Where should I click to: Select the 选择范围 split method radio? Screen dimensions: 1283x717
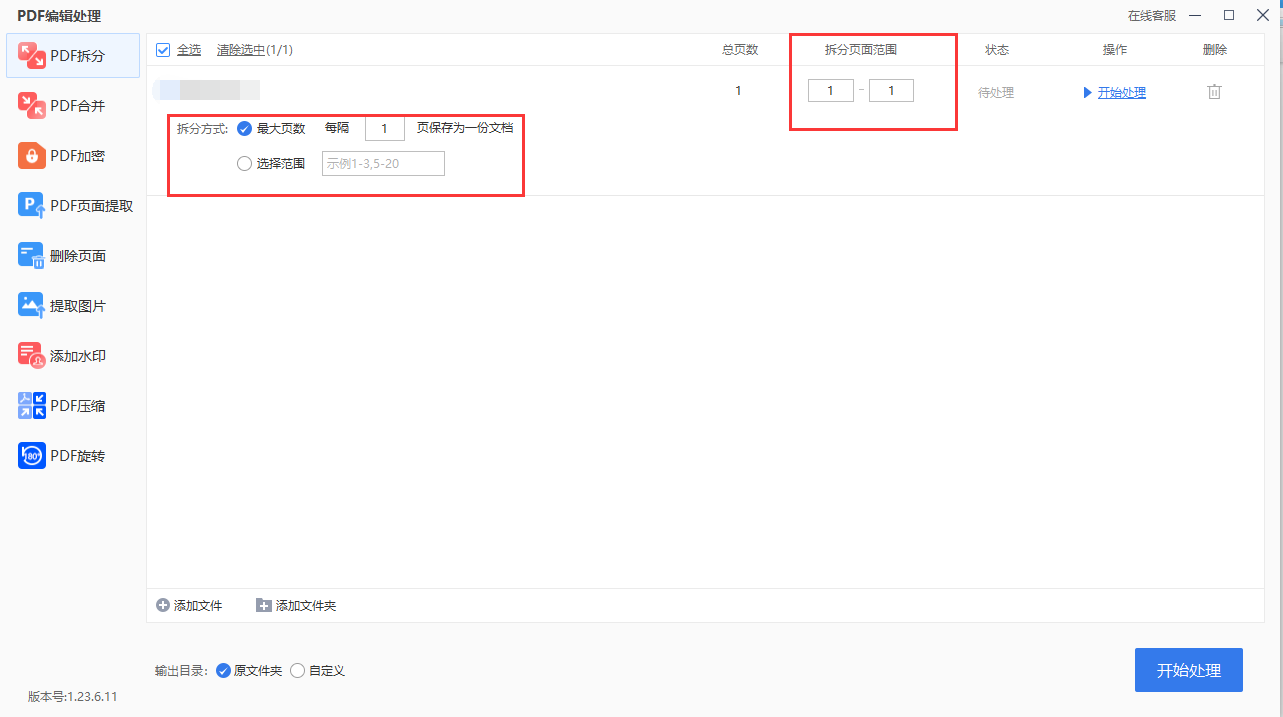pyautogui.click(x=244, y=164)
